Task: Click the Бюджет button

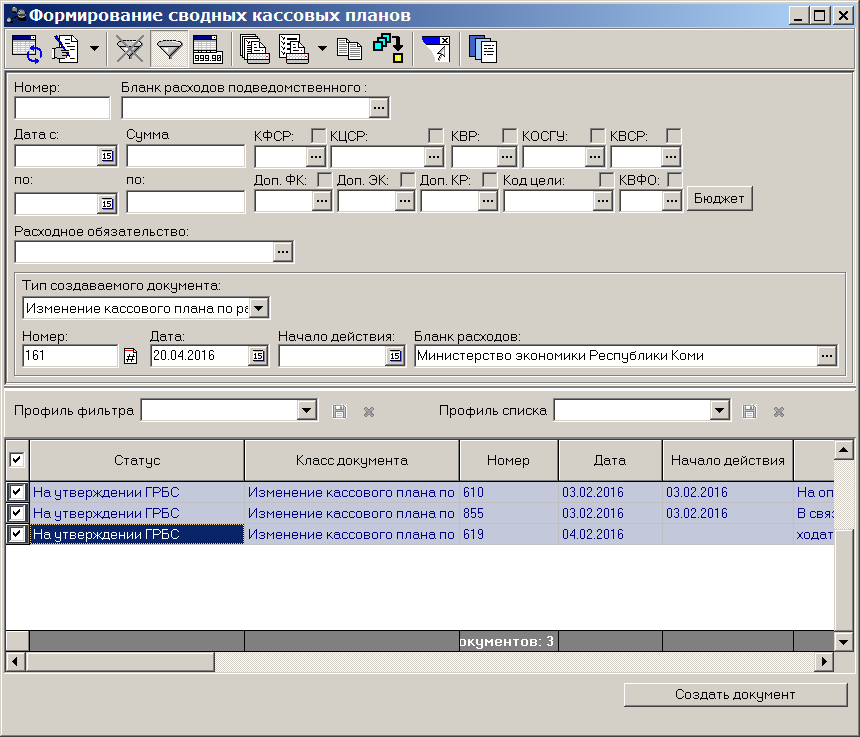Action: [x=719, y=199]
